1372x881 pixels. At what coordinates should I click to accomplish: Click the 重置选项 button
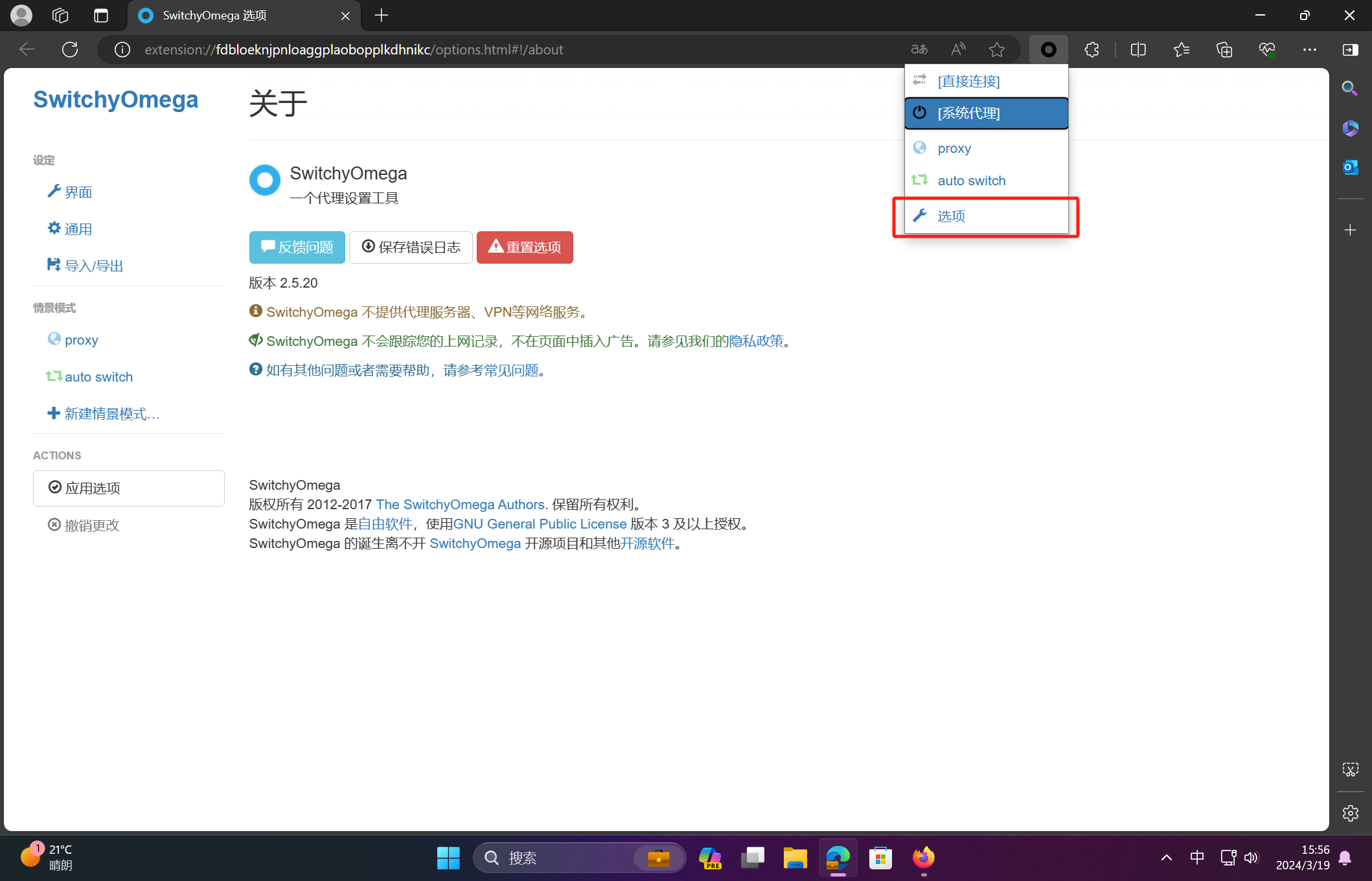[x=525, y=247]
